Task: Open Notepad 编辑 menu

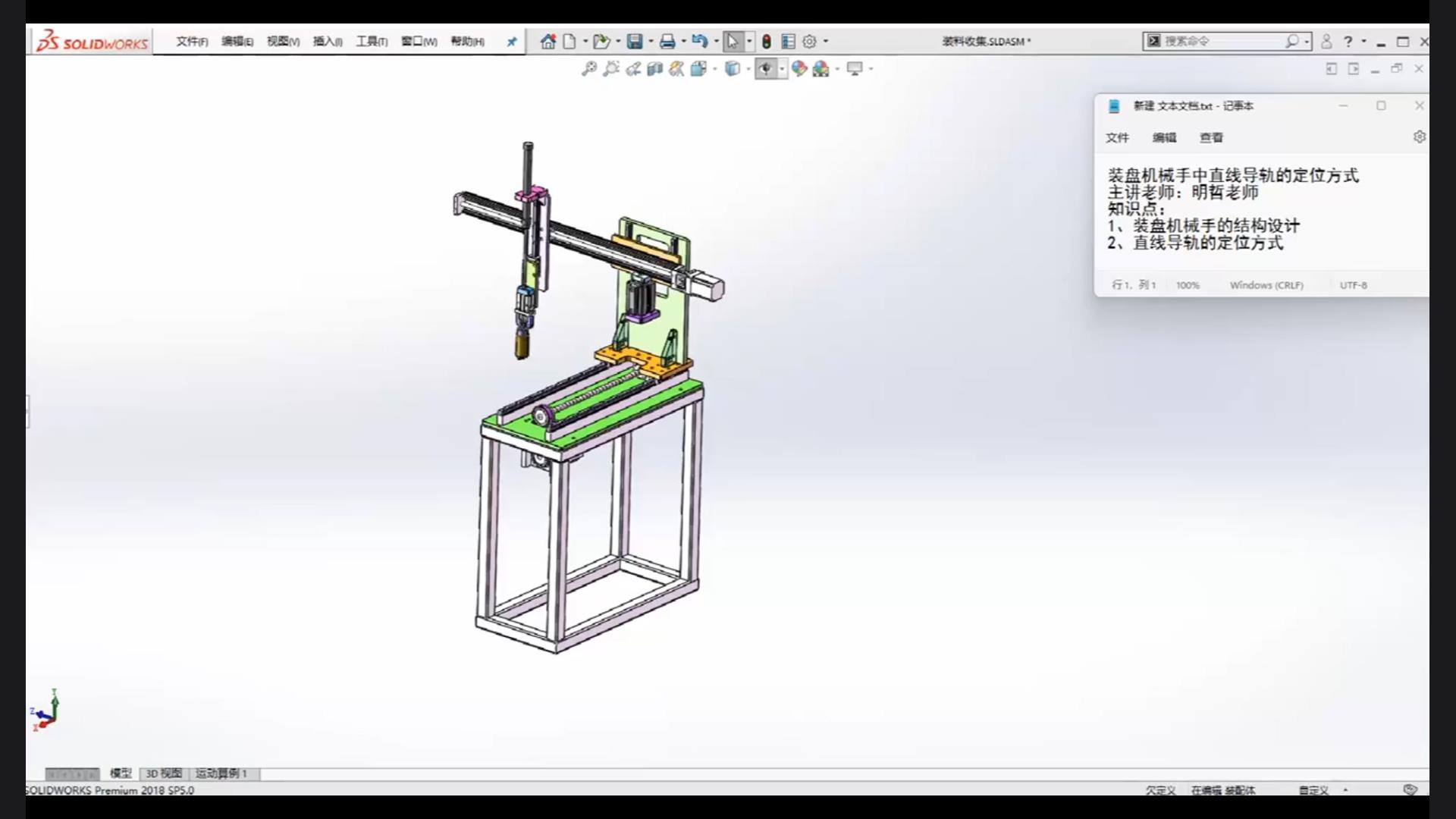Action: point(1164,137)
